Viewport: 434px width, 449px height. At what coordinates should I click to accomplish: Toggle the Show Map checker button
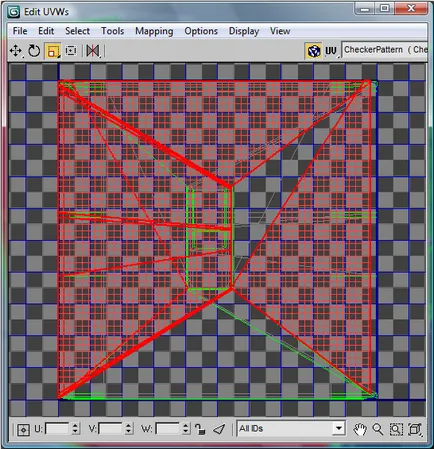pyautogui.click(x=314, y=51)
